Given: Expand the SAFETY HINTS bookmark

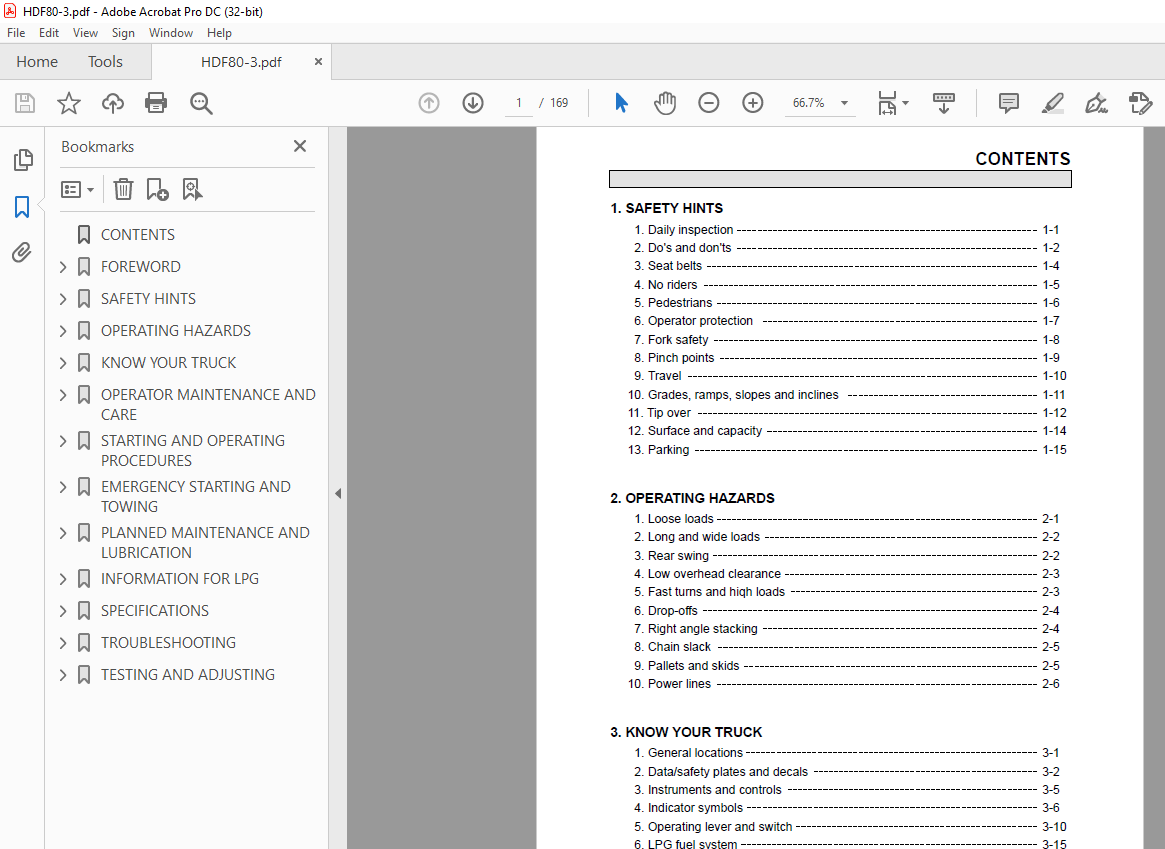Looking at the screenshot, I should [x=63, y=299].
